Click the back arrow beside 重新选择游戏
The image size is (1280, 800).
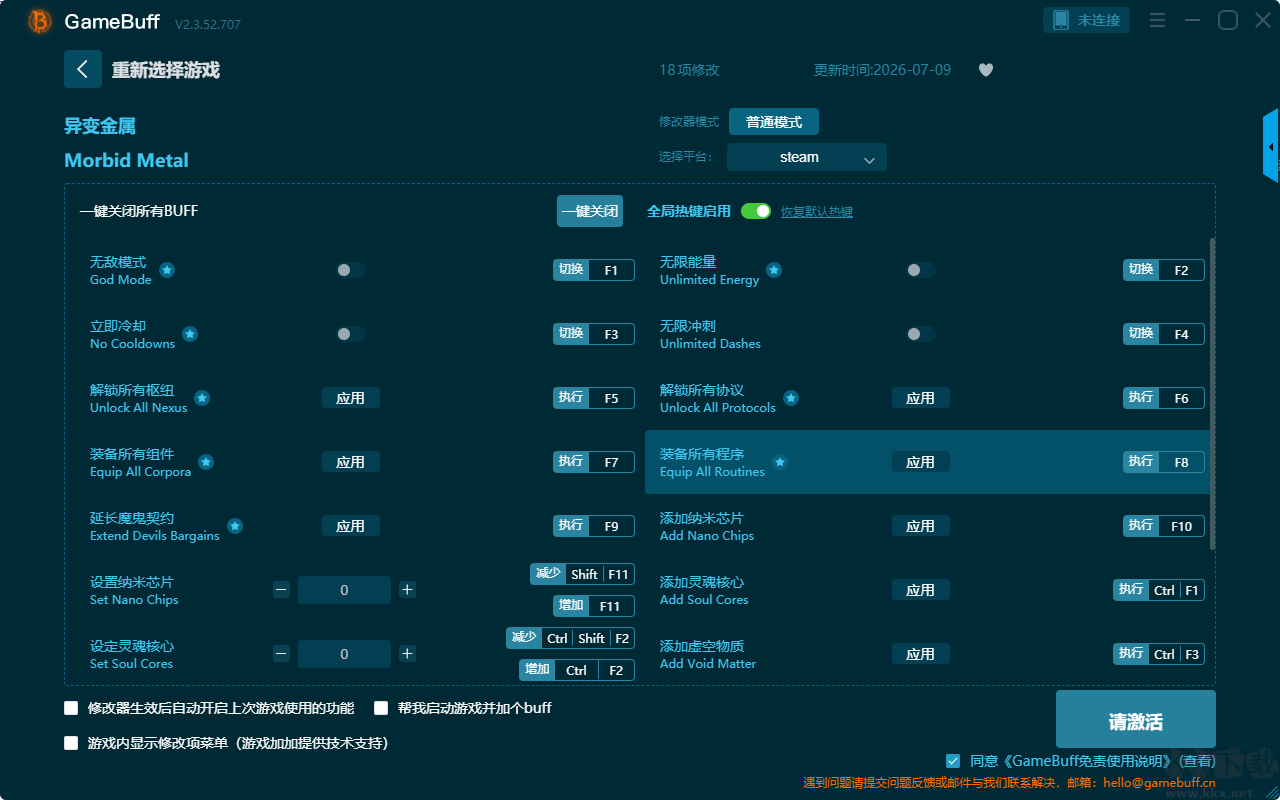click(83, 69)
